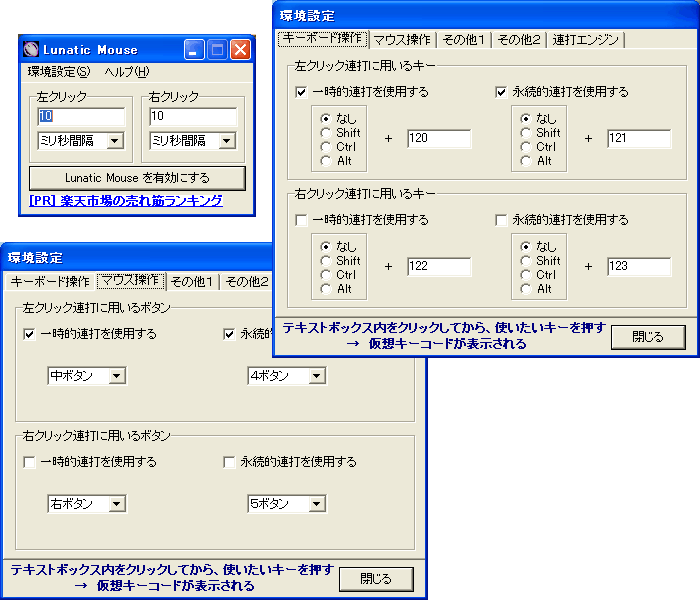Open the 環境設定(S) menu
This screenshot has width=700, height=600.
point(58,72)
